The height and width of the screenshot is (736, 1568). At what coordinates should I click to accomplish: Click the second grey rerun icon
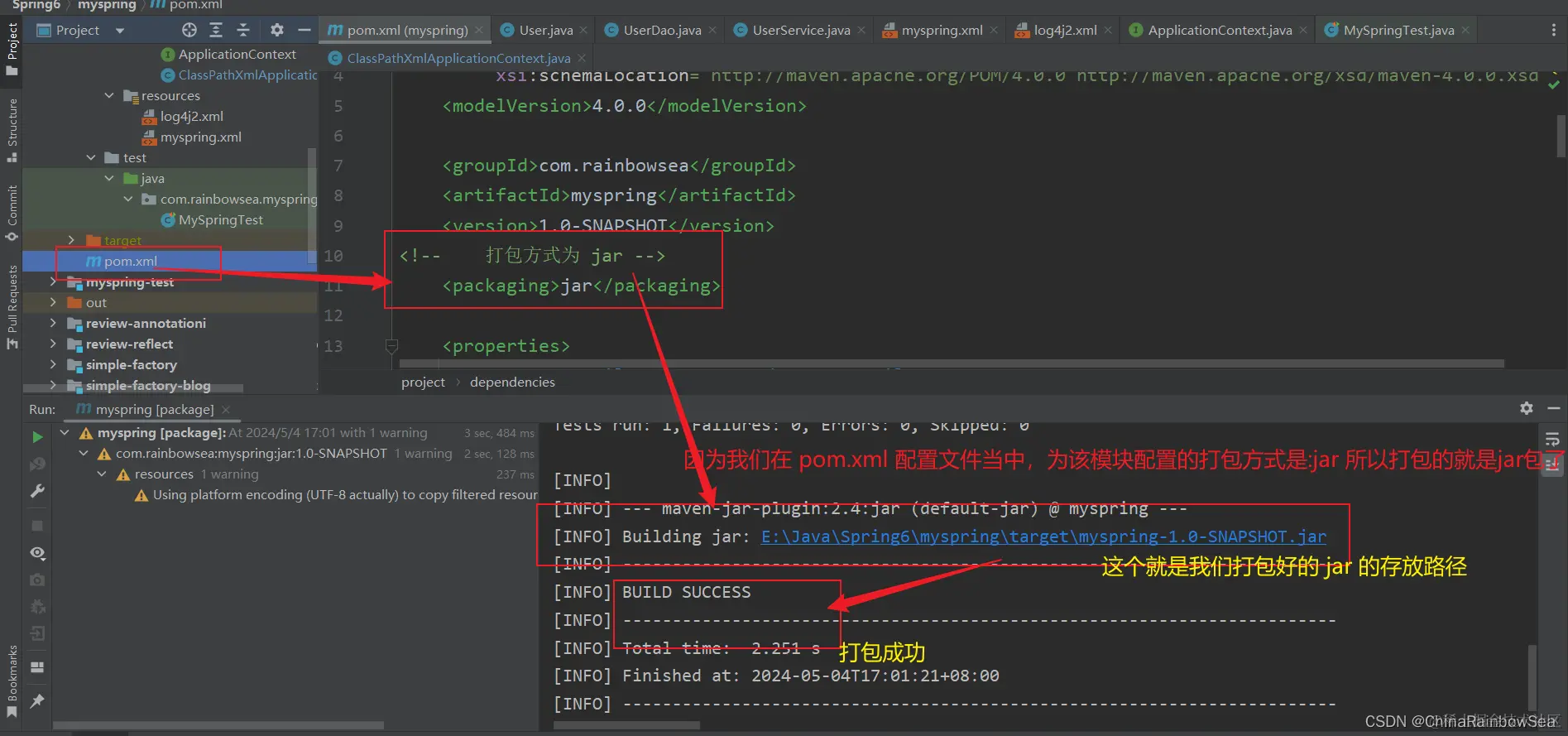pyautogui.click(x=37, y=464)
